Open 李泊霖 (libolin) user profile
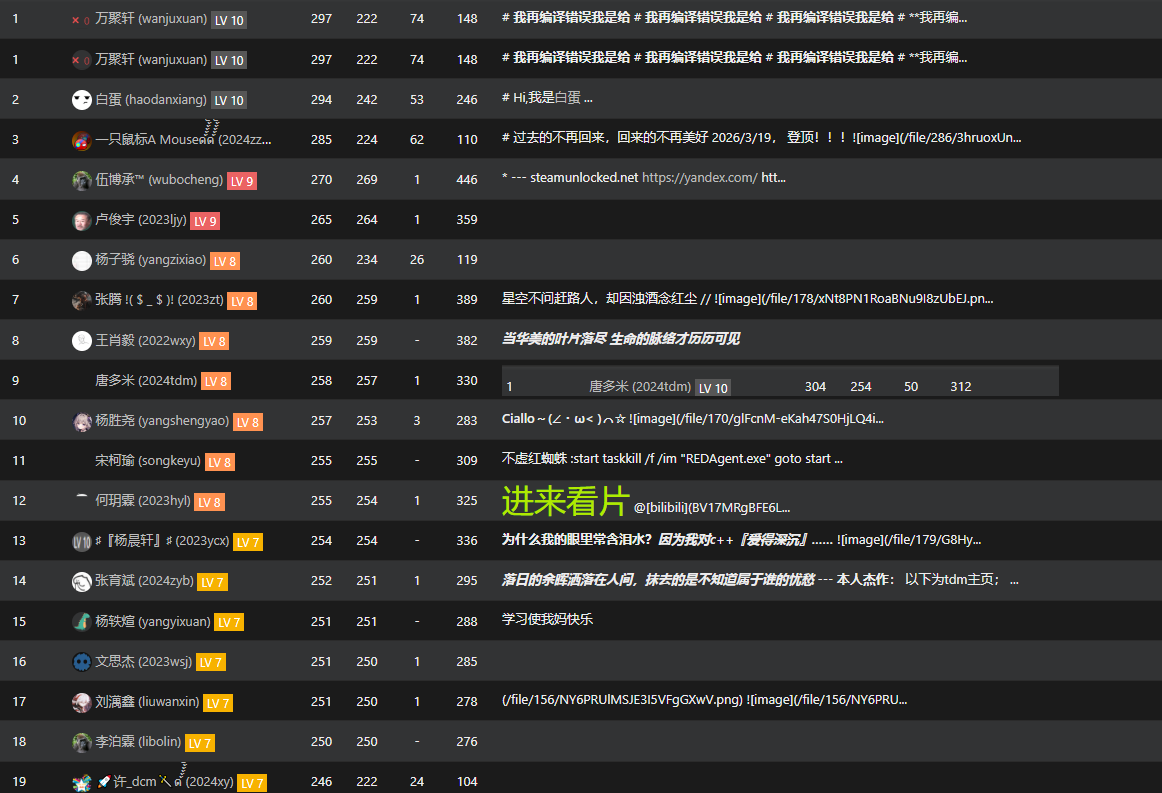This screenshot has width=1162, height=793. [x=138, y=741]
